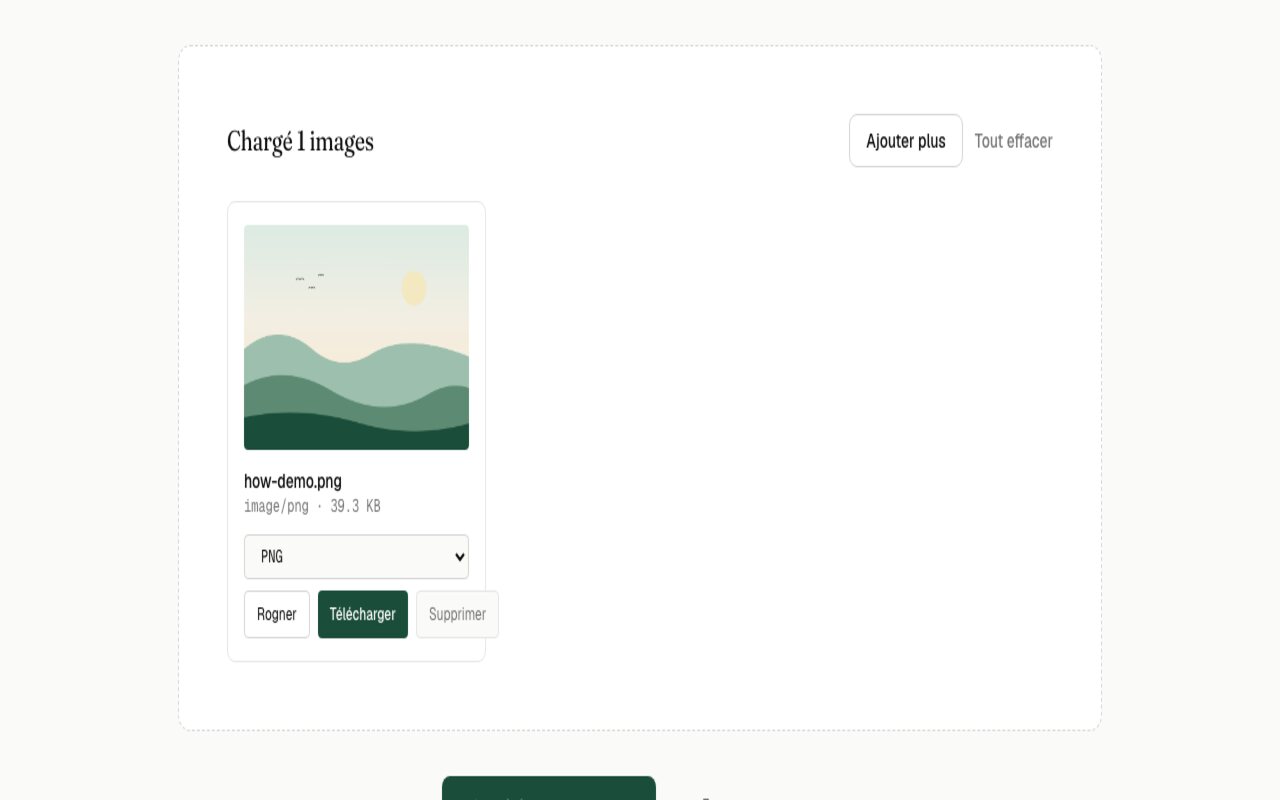Click the yellow sun in the preview
This screenshot has width=1280, height=800.
pos(414,288)
